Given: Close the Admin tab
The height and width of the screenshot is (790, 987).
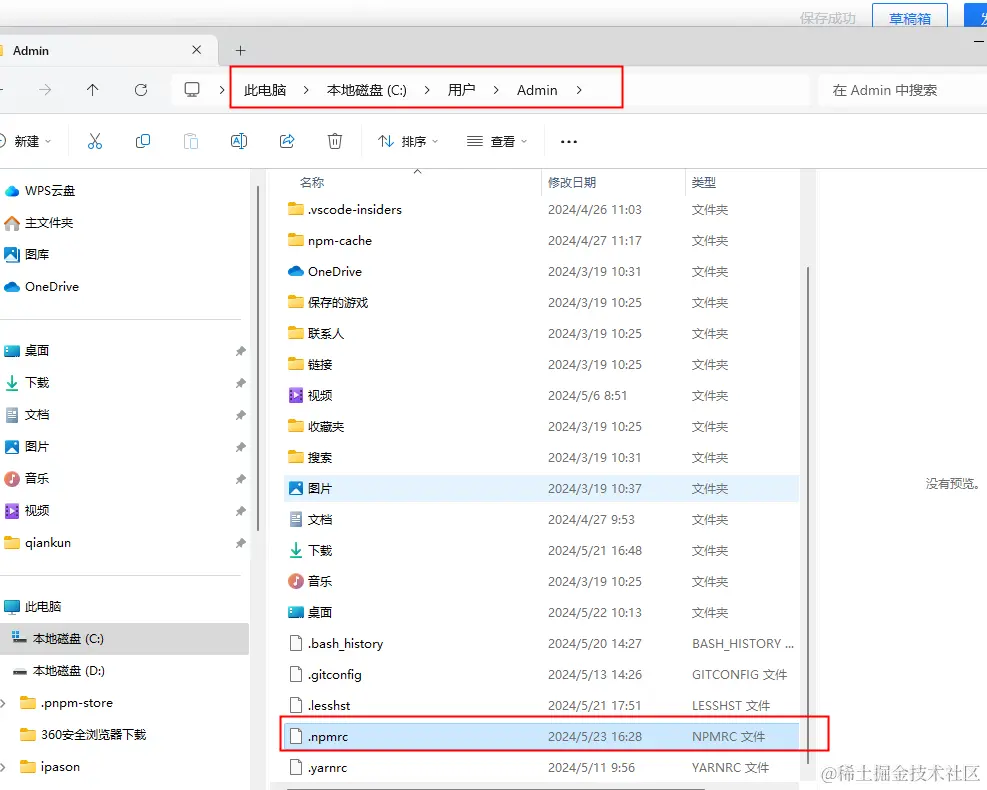Looking at the screenshot, I should 196,50.
